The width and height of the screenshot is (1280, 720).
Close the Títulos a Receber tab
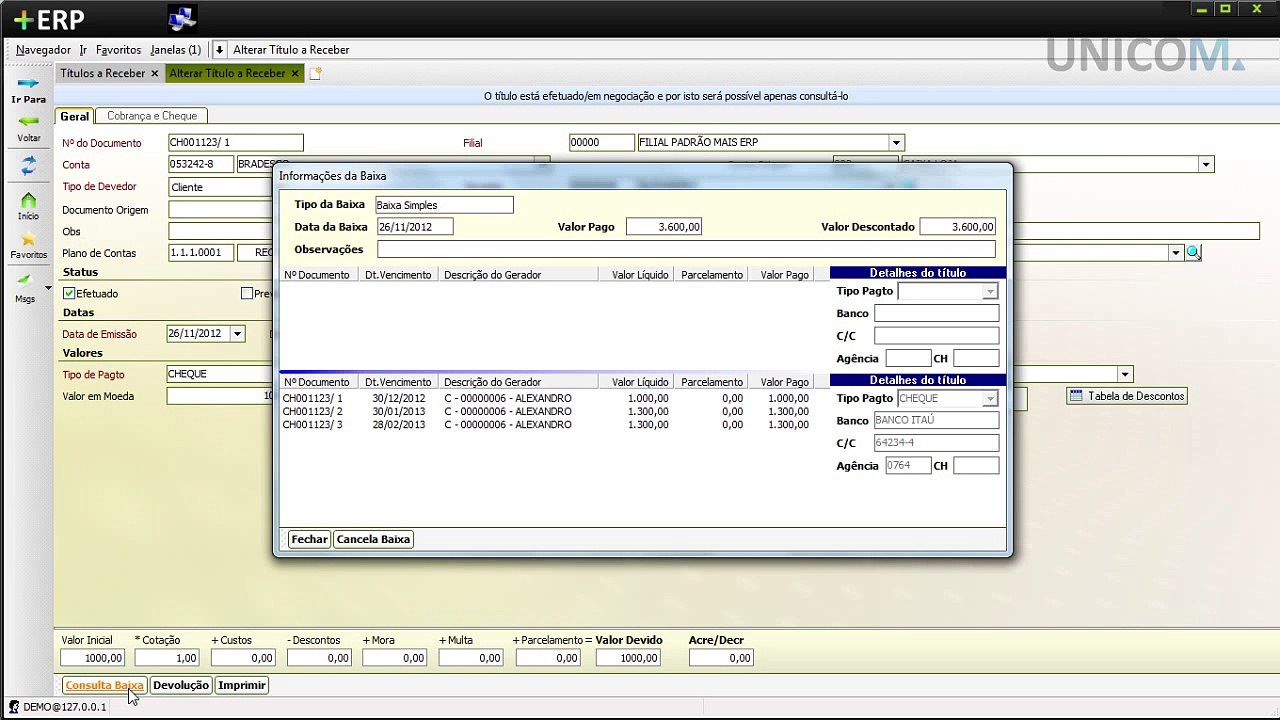(155, 74)
